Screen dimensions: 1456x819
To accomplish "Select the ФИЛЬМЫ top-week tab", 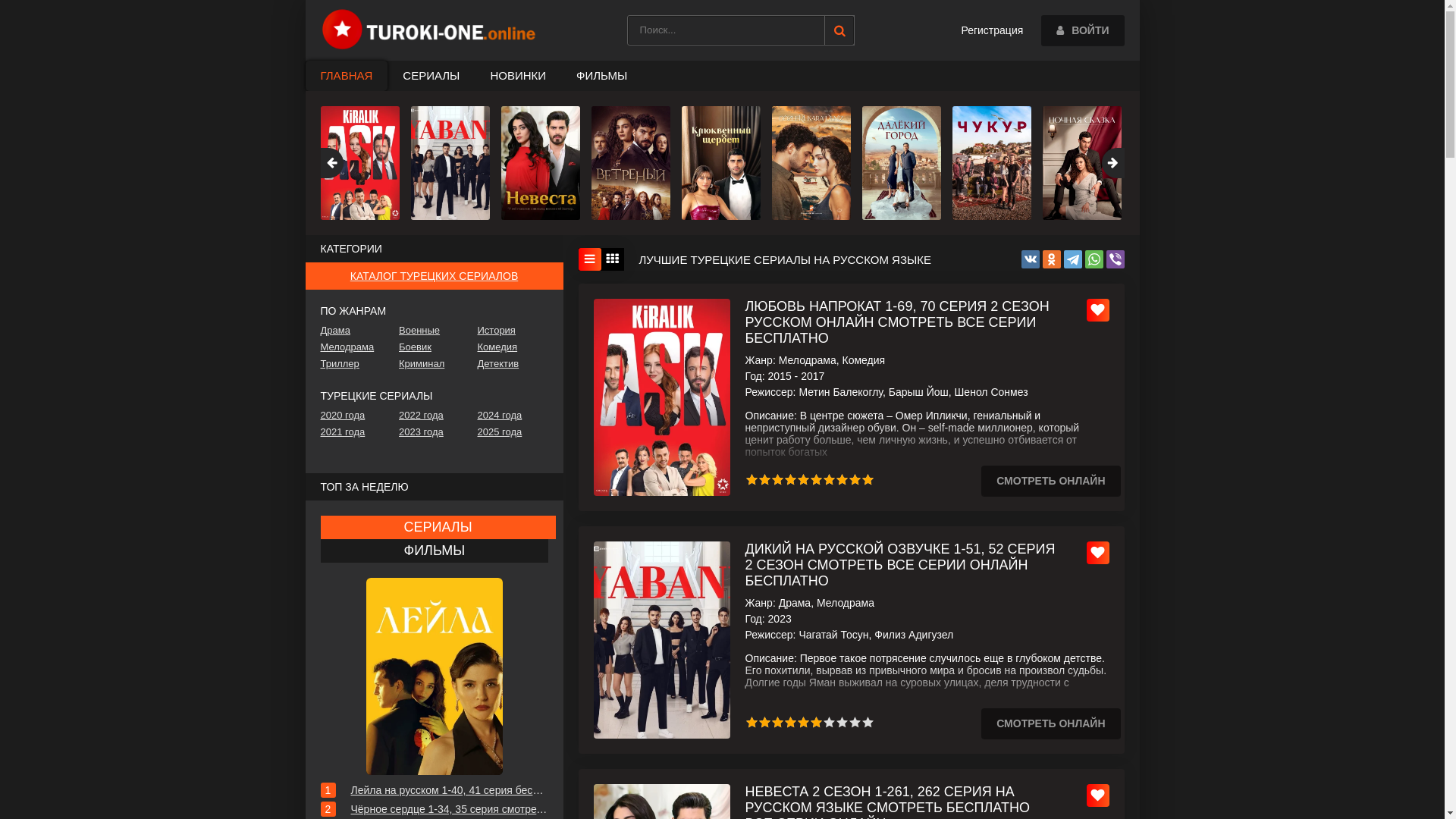I will [434, 551].
